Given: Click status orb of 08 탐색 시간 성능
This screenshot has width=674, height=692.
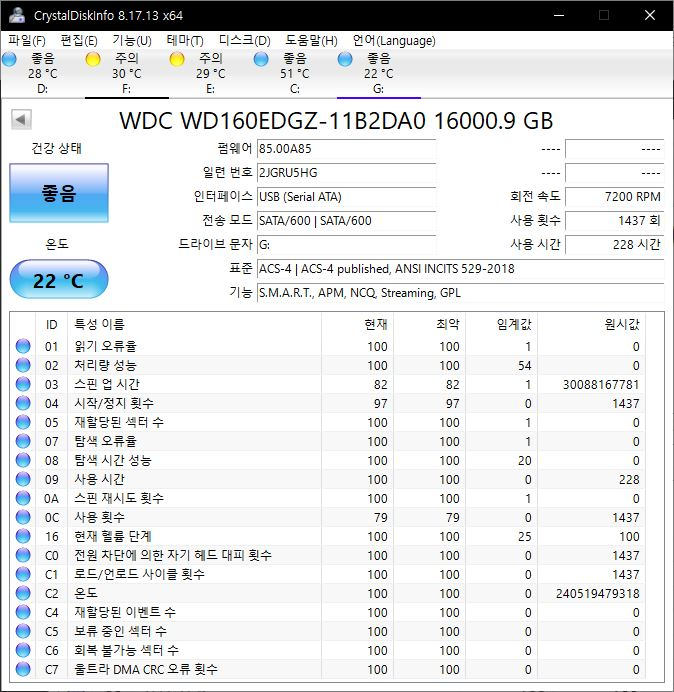Looking at the screenshot, I should (23, 460).
